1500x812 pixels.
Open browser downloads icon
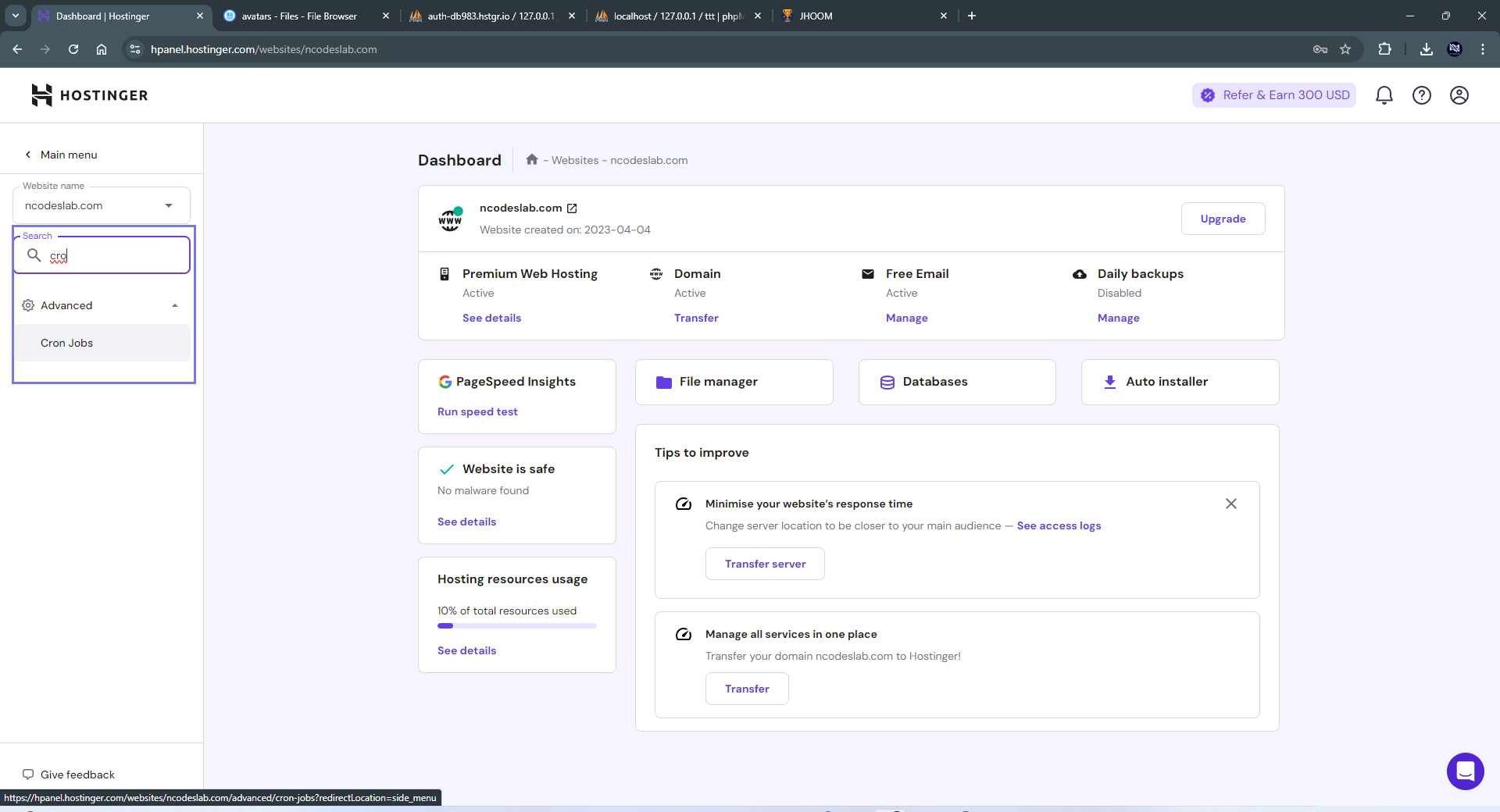(x=1426, y=49)
